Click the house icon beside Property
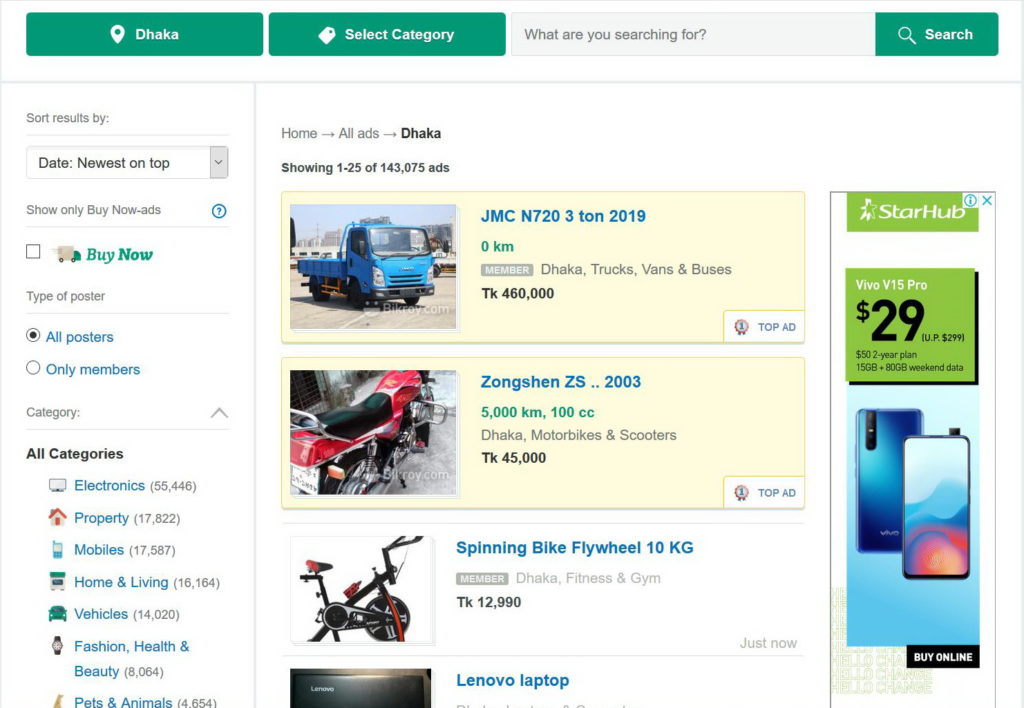The height and width of the screenshot is (708, 1024). pos(59,517)
